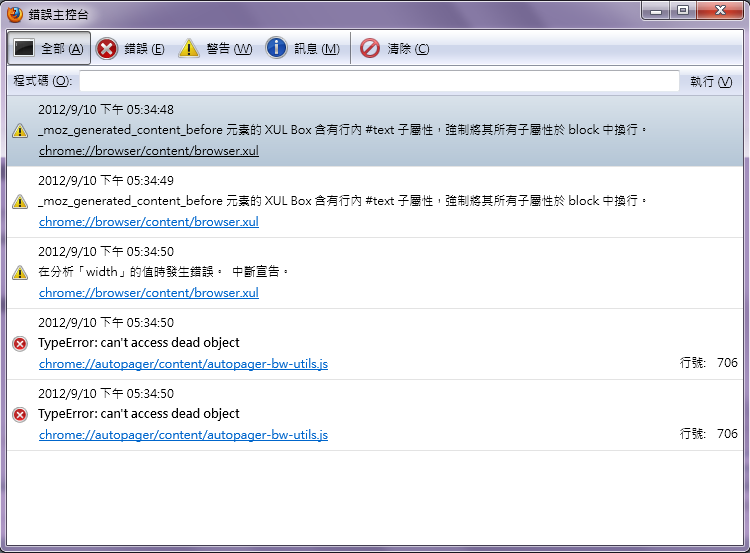
Task: Clear the console with the 清除 button
Action: (x=395, y=49)
